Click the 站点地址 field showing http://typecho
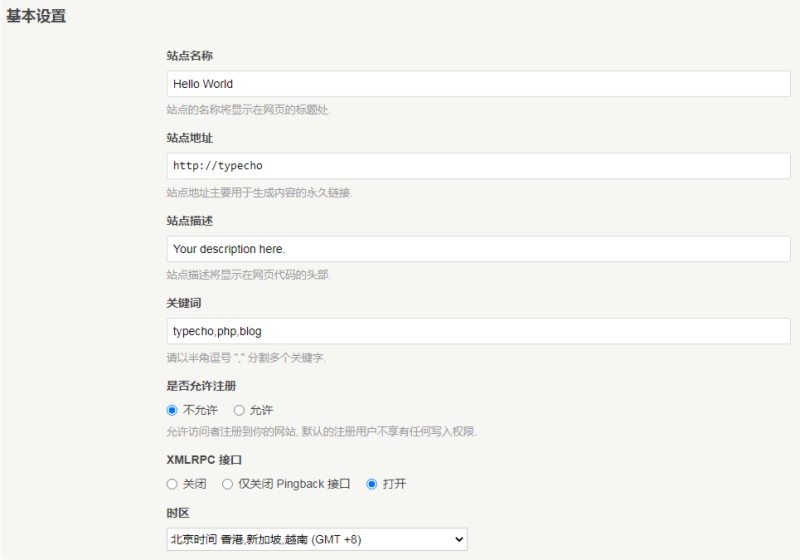Viewport: 800px width, 560px height. (x=478, y=166)
